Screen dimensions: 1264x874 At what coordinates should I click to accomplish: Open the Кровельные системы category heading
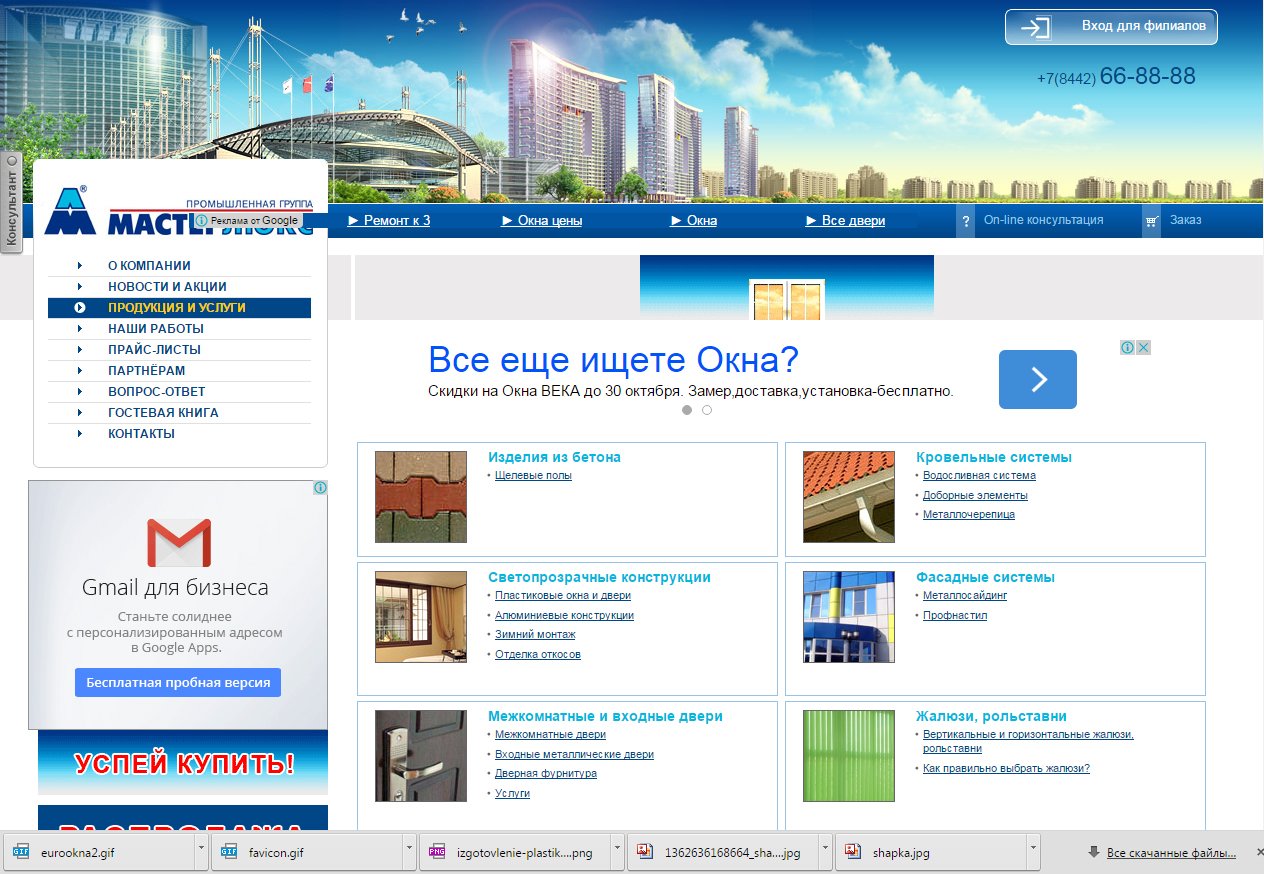coord(994,457)
